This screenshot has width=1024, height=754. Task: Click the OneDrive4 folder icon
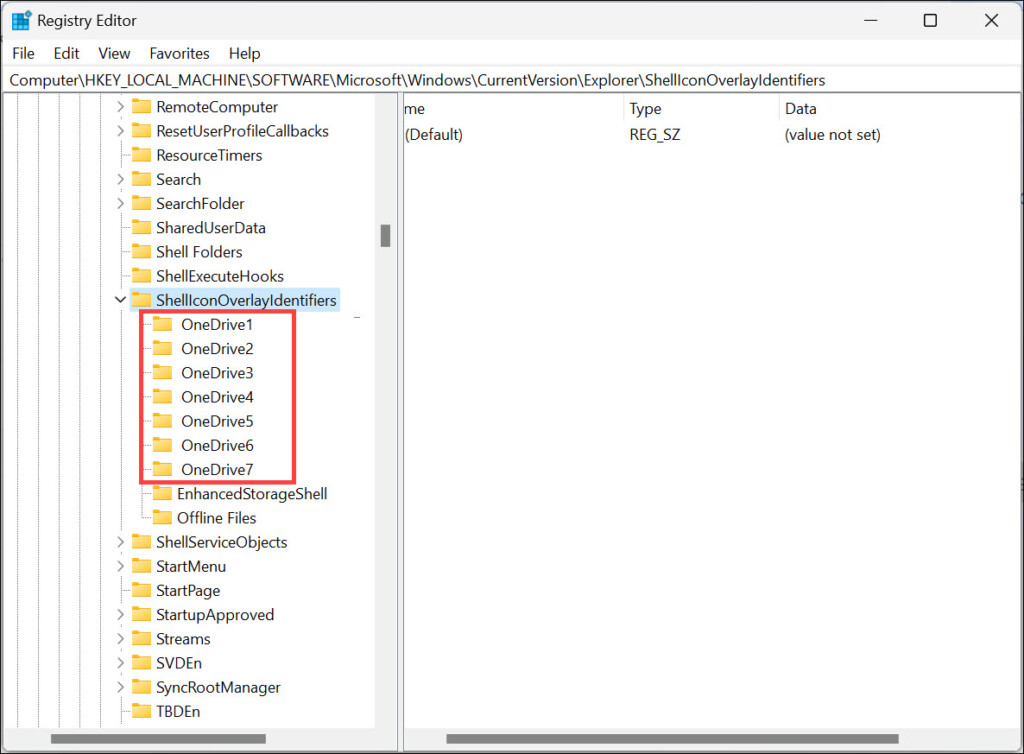[163, 397]
